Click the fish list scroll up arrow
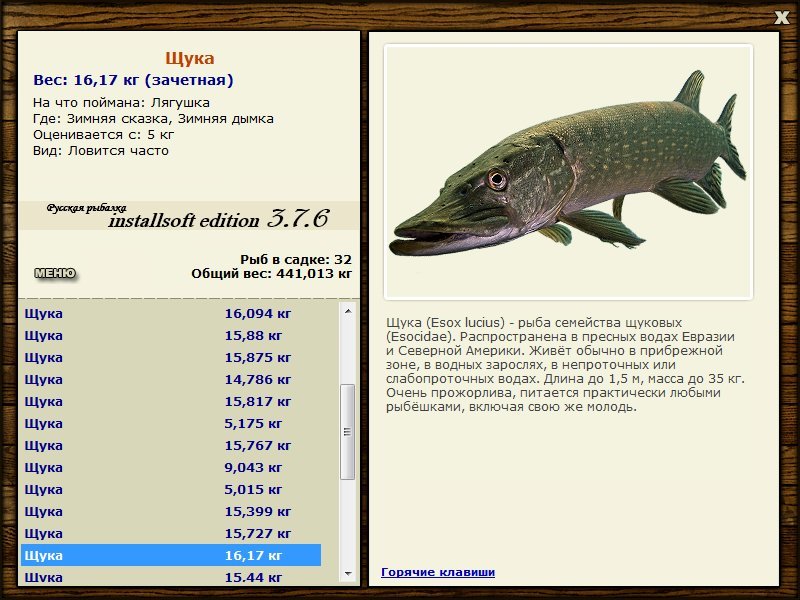The image size is (800, 600). pos(348,311)
